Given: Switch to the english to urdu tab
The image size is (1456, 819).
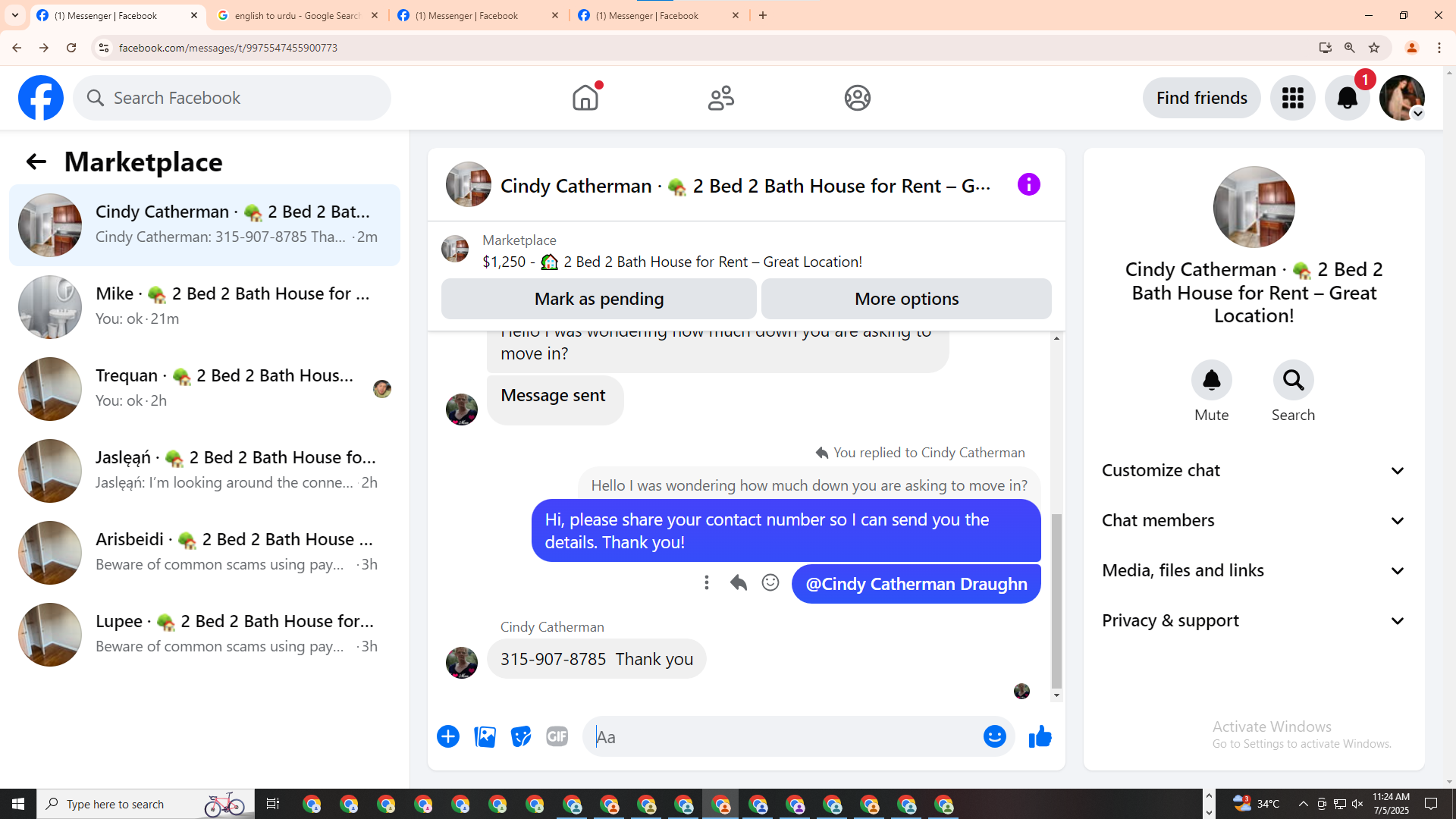Looking at the screenshot, I should coord(297,15).
